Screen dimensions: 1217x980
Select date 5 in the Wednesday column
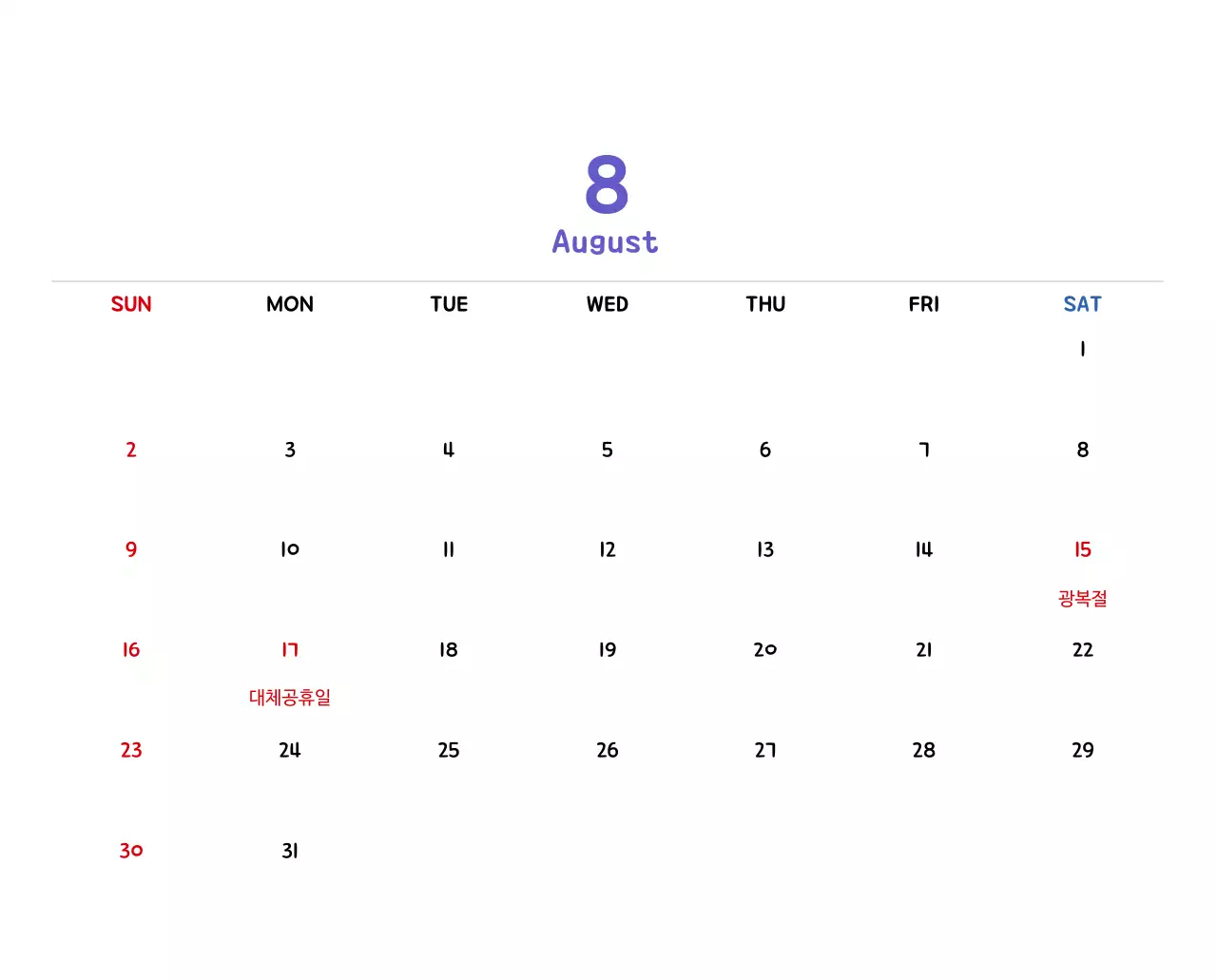pos(607,450)
